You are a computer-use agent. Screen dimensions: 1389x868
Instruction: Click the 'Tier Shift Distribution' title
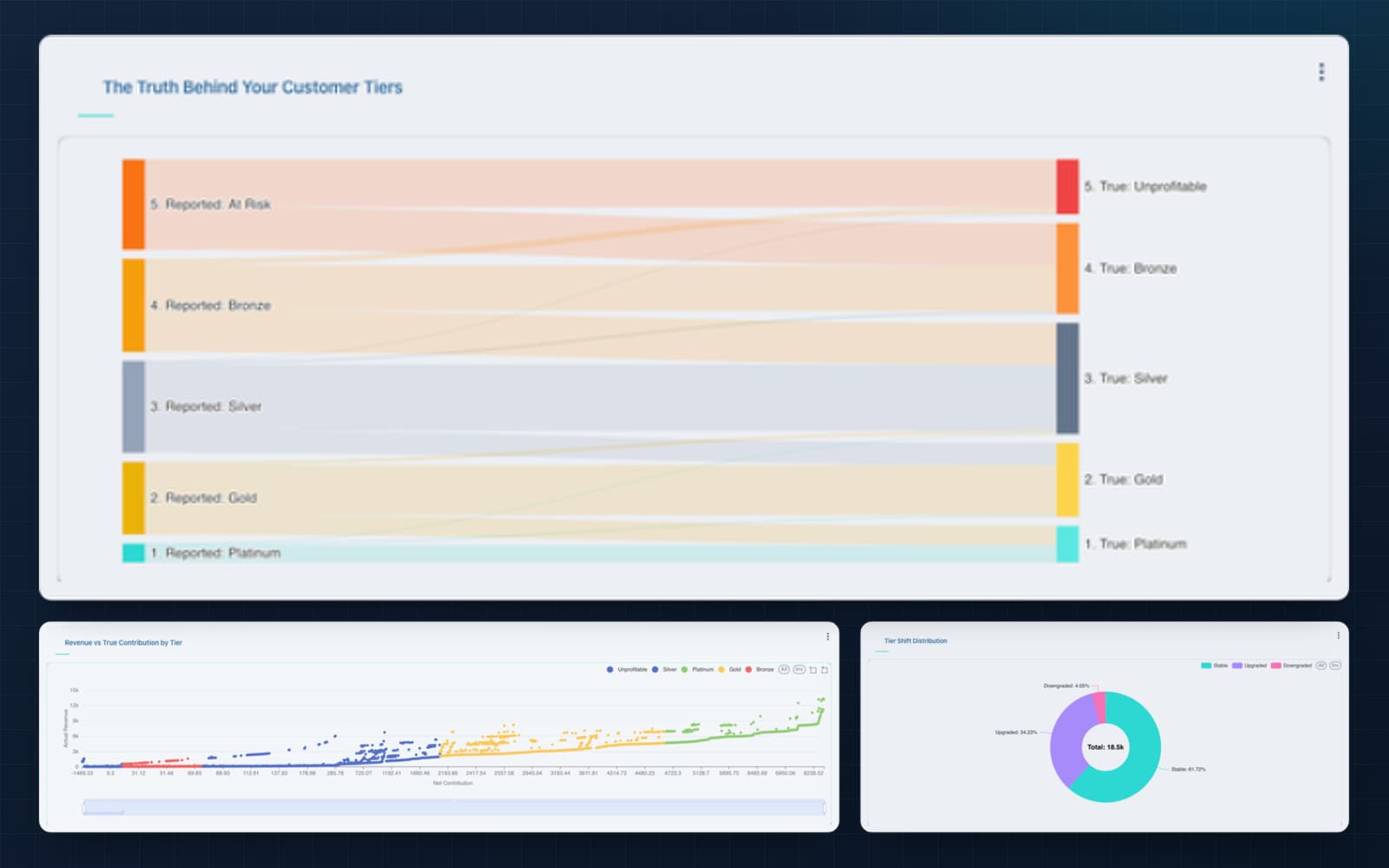click(916, 641)
